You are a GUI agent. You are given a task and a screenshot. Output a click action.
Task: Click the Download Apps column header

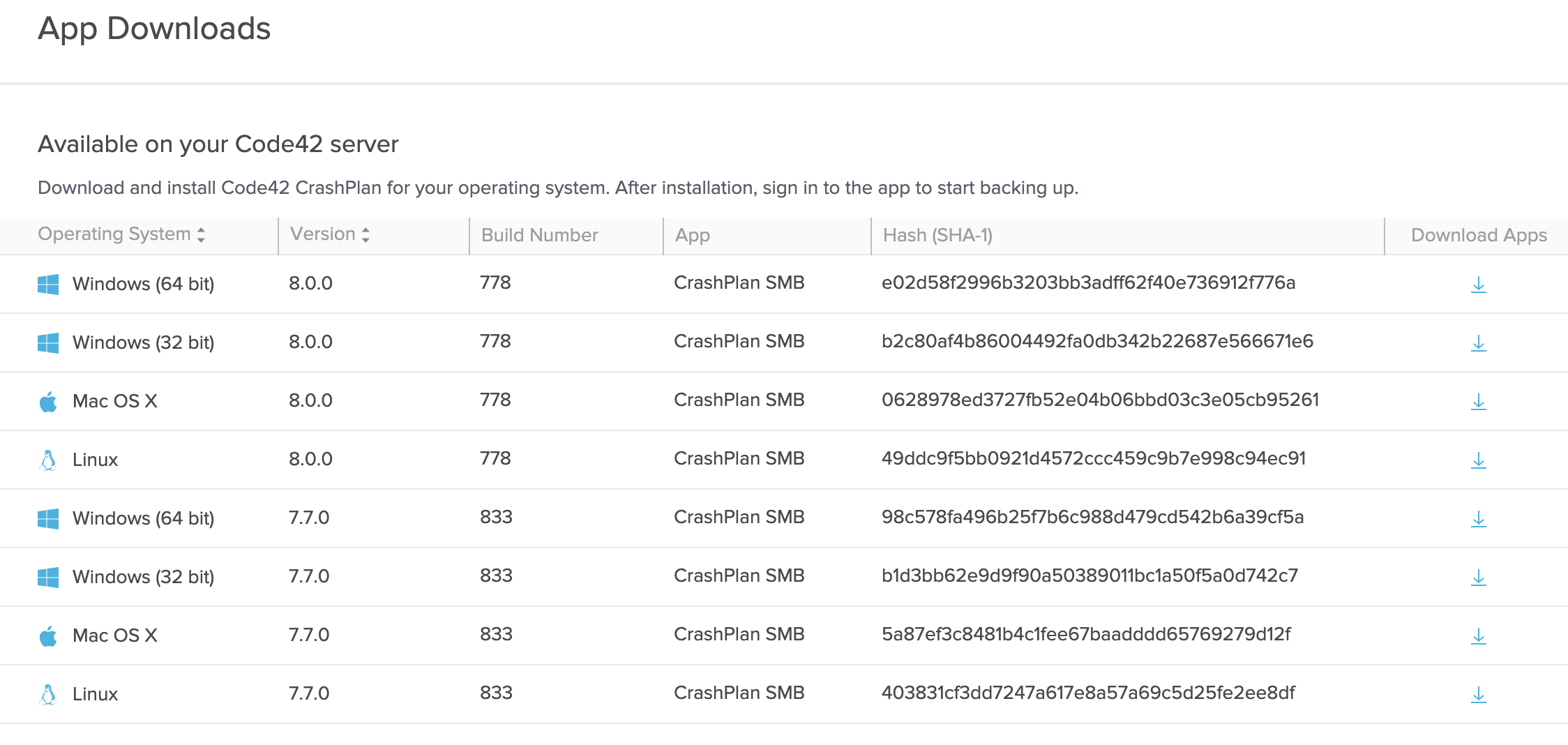[x=1479, y=235]
